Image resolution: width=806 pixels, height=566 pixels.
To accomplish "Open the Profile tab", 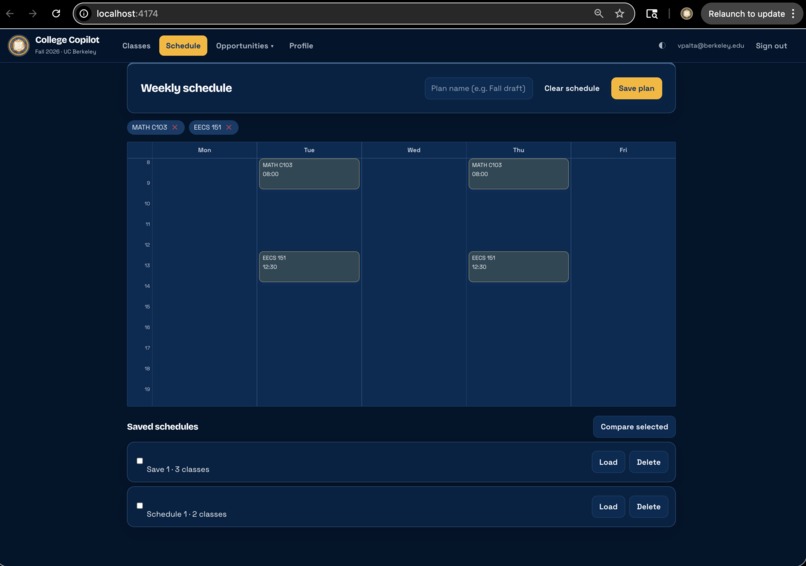I will pos(301,46).
